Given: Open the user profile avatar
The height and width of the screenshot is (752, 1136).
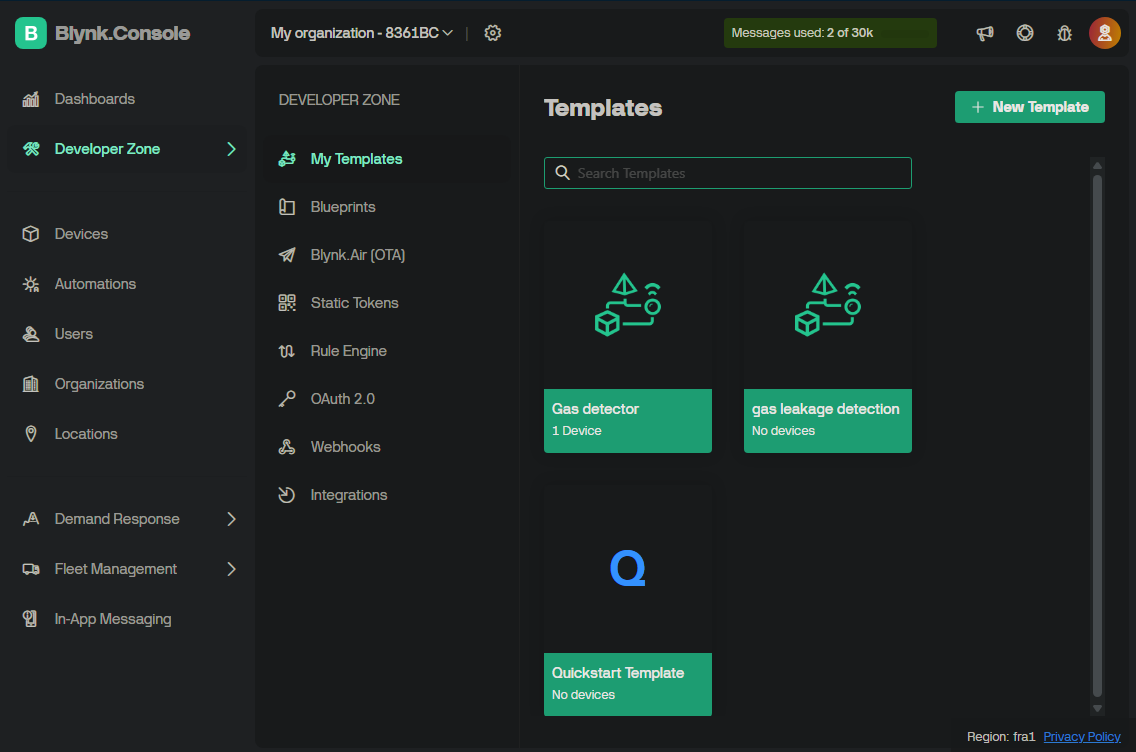Looking at the screenshot, I should [x=1104, y=33].
